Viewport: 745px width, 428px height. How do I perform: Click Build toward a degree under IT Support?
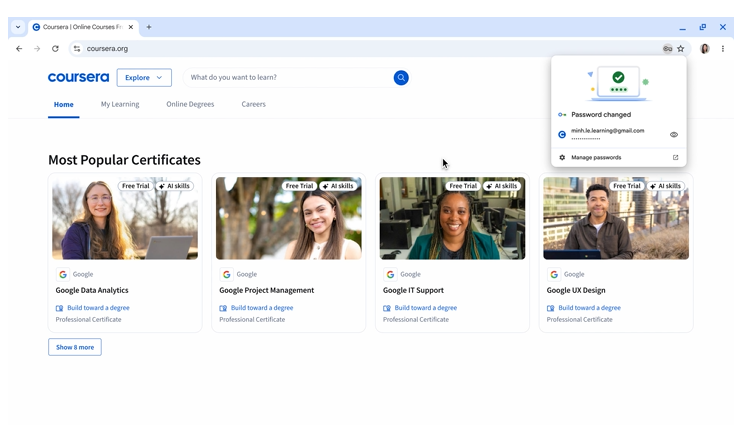point(426,308)
